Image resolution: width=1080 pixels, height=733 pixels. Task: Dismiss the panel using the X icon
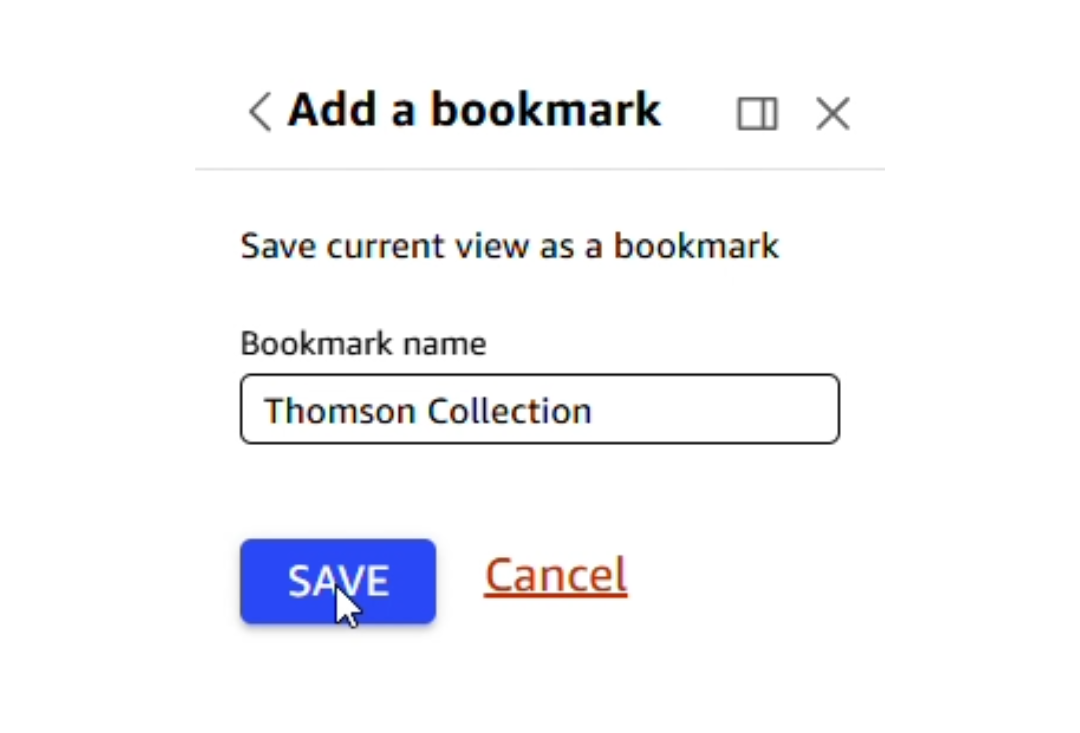tap(832, 114)
